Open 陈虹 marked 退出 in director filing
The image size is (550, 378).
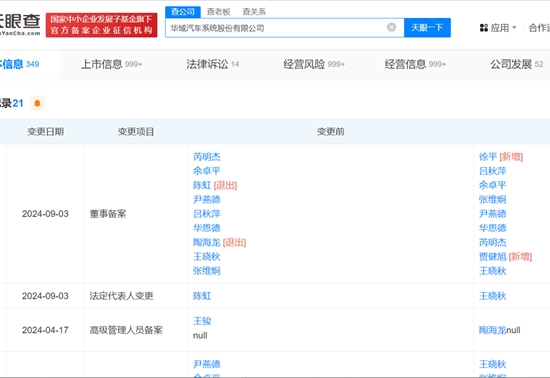pyautogui.click(x=202, y=185)
